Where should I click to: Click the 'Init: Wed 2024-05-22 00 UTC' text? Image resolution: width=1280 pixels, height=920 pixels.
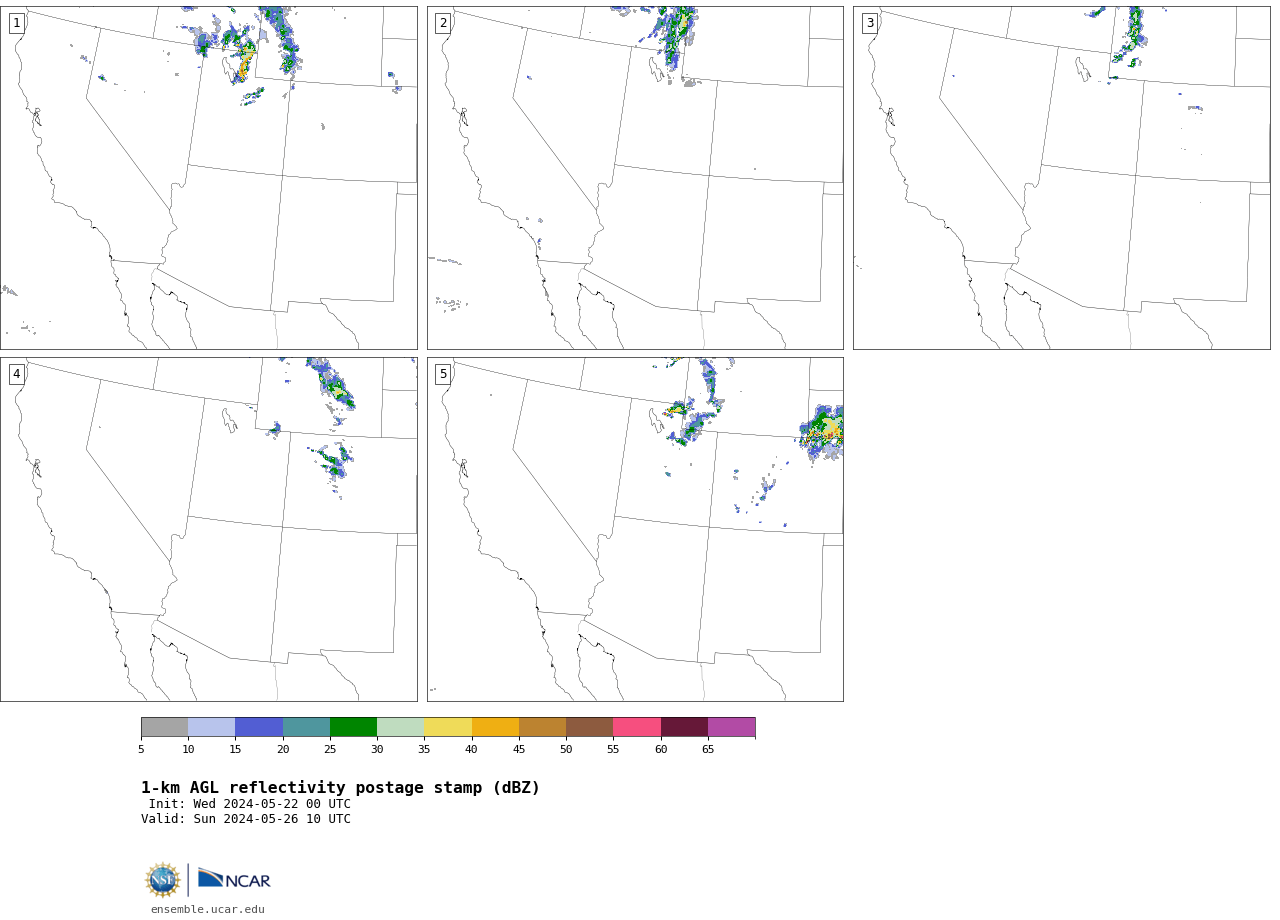coord(250,804)
